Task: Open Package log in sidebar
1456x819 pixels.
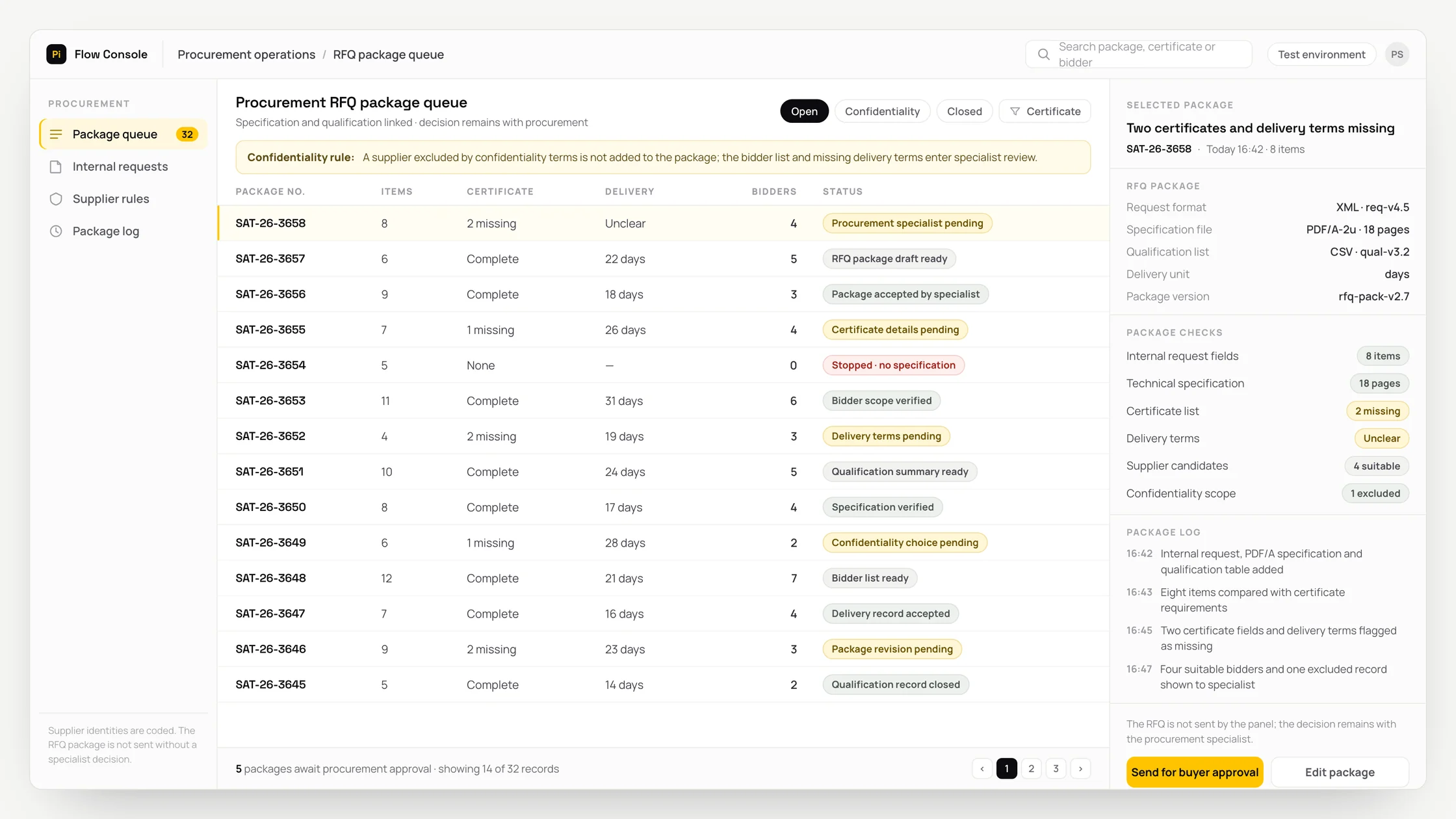Action: point(123,231)
